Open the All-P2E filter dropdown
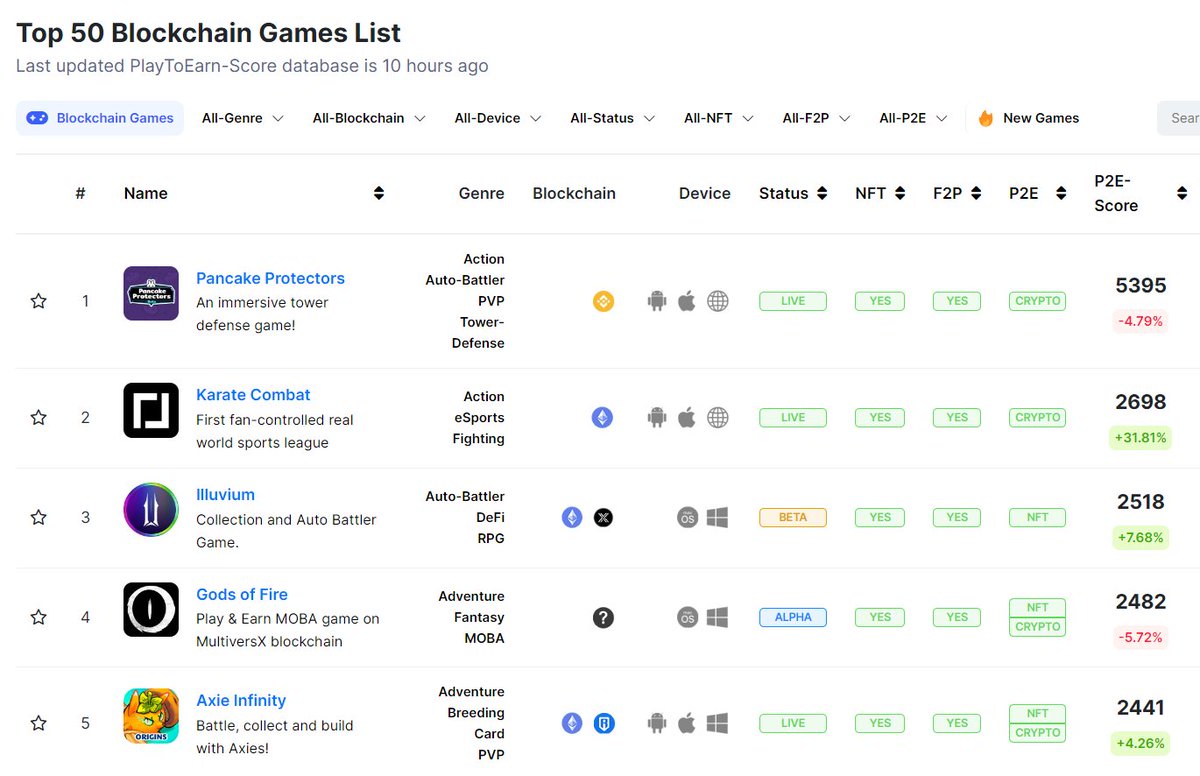Screen dimensions: 1200x776 point(914,118)
